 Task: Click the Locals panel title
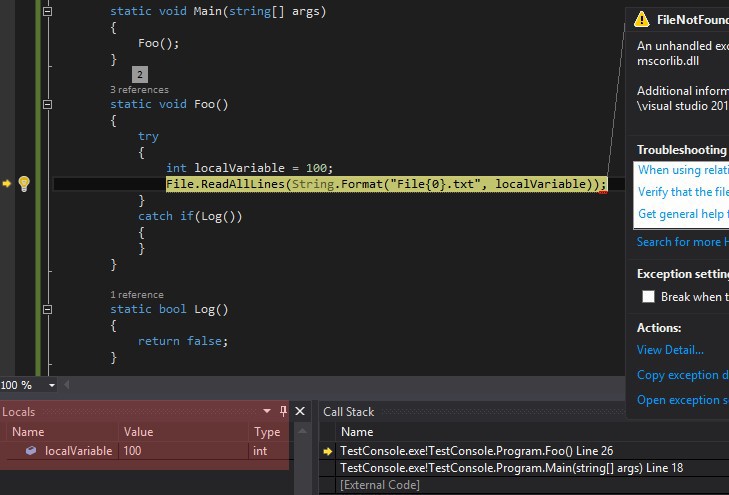(x=19, y=412)
